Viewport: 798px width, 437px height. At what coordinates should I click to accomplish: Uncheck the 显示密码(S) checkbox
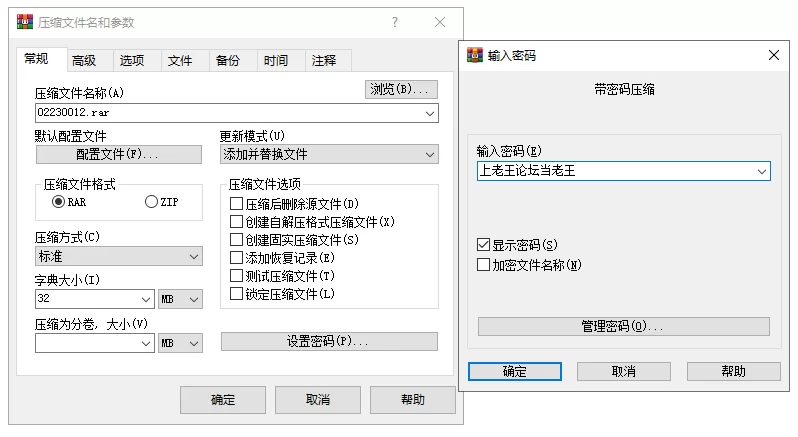pyautogui.click(x=483, y=245)
